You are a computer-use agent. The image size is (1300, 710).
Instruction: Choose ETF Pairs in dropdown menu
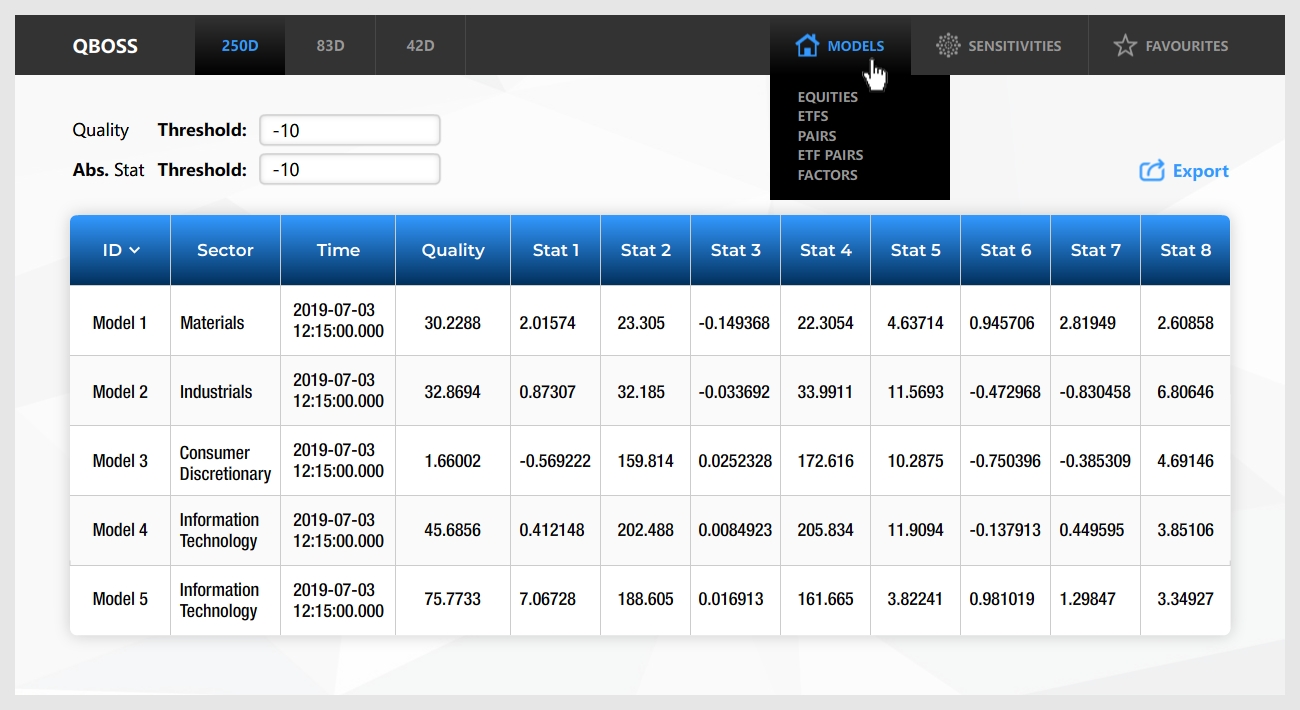pyautogui.click(x=830, y=155)
